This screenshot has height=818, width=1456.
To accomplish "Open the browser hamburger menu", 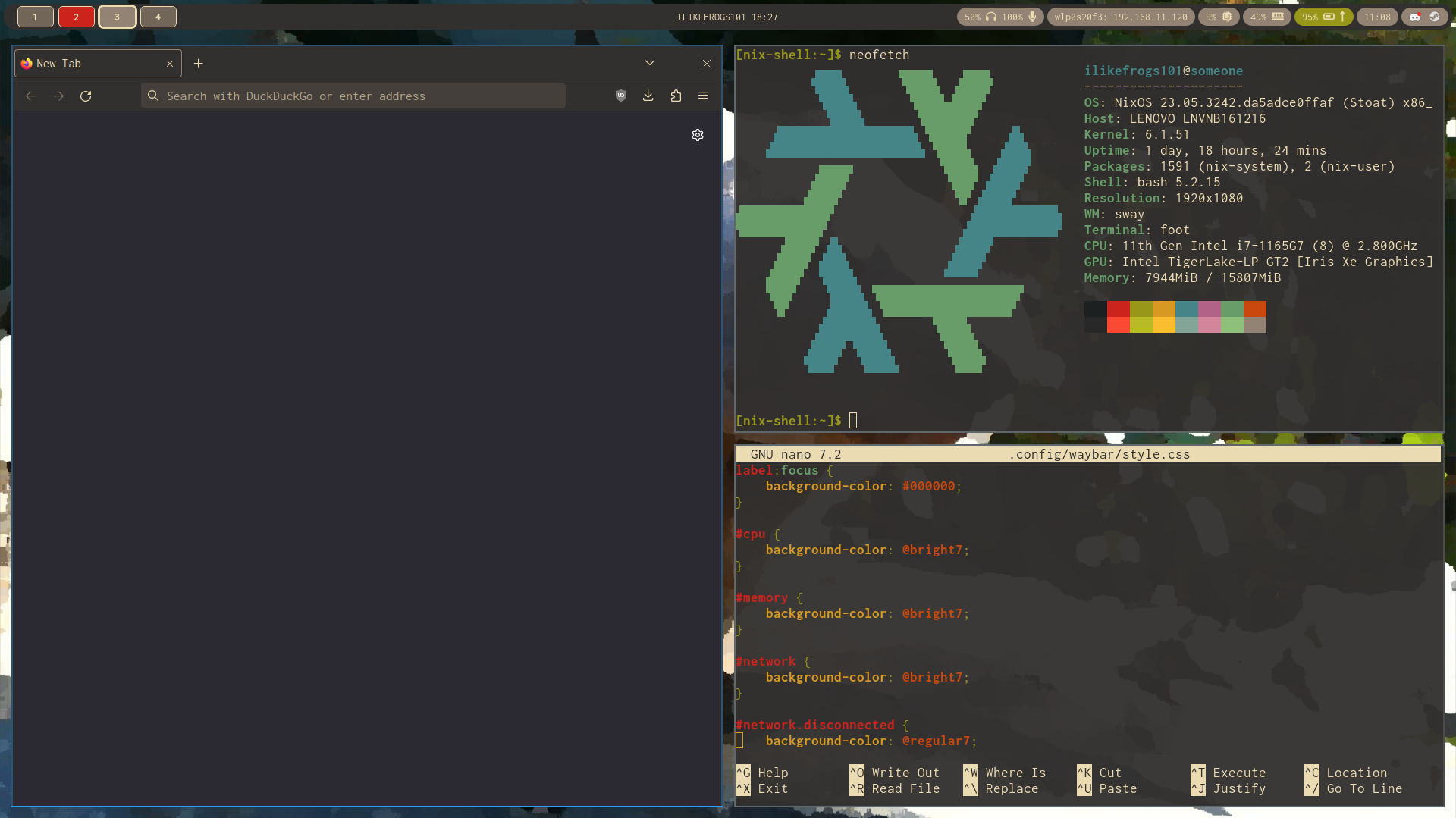I will point(703,96).
